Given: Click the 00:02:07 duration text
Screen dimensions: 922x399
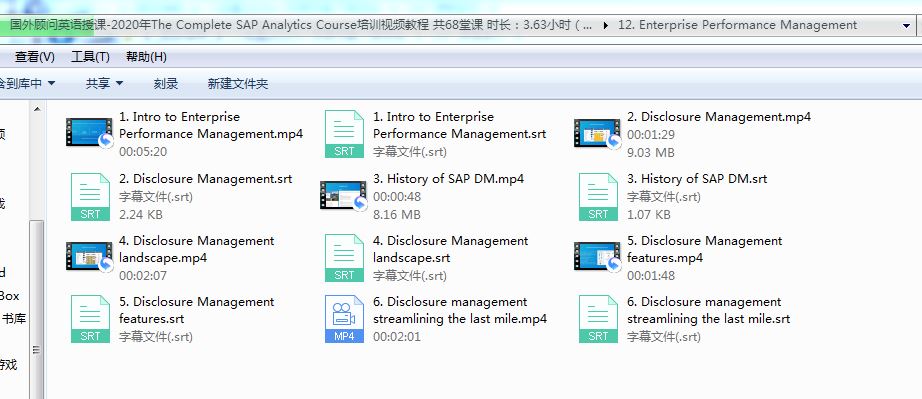Looking at the screenshot, I should [143, 276].
